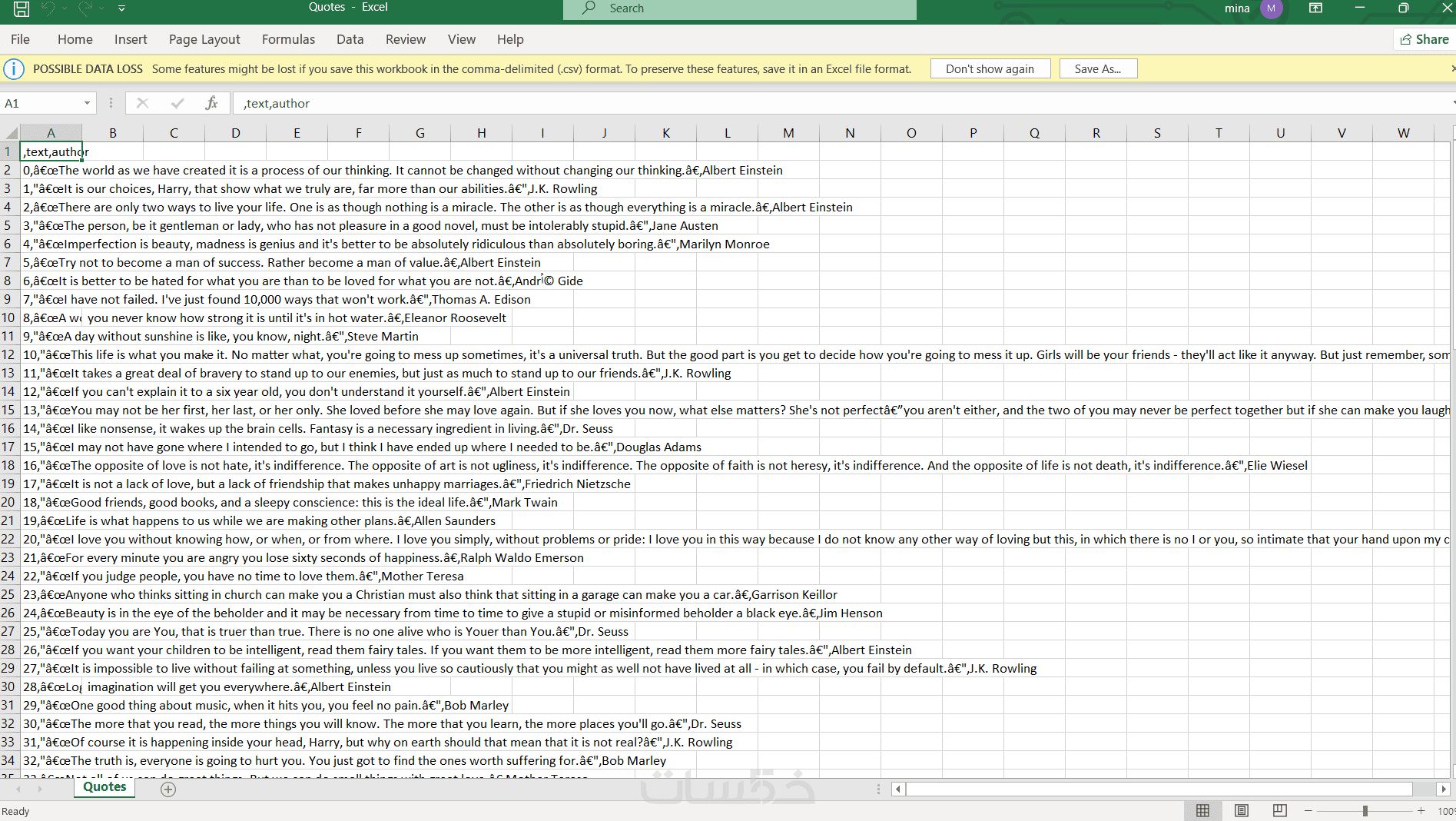Viewport: 1456px width, 821px height.
Task: Switch to the View tab
Action: (x=461, y=39)
